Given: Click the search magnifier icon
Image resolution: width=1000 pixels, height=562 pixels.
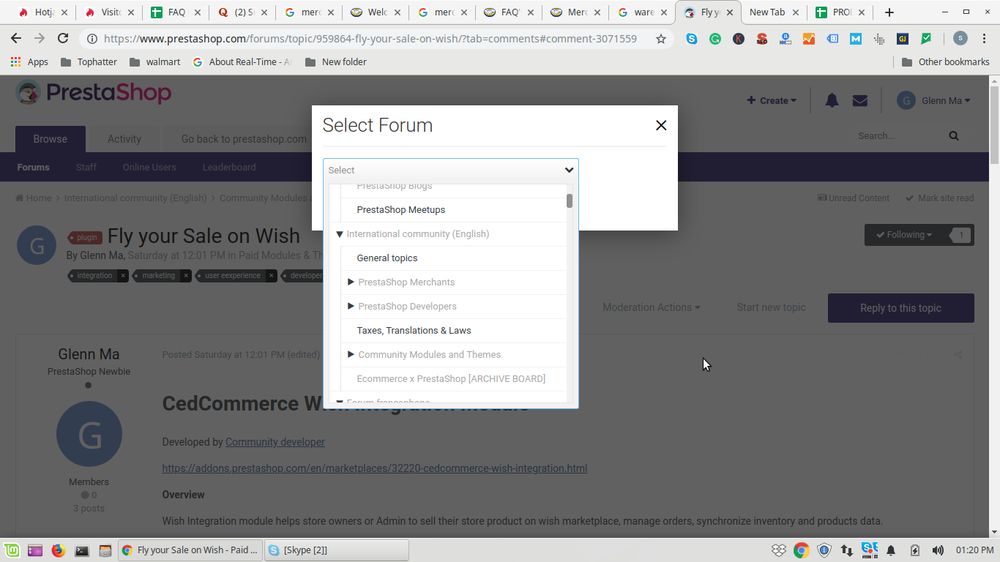Looking at the screenshot, I should [954, 136].
